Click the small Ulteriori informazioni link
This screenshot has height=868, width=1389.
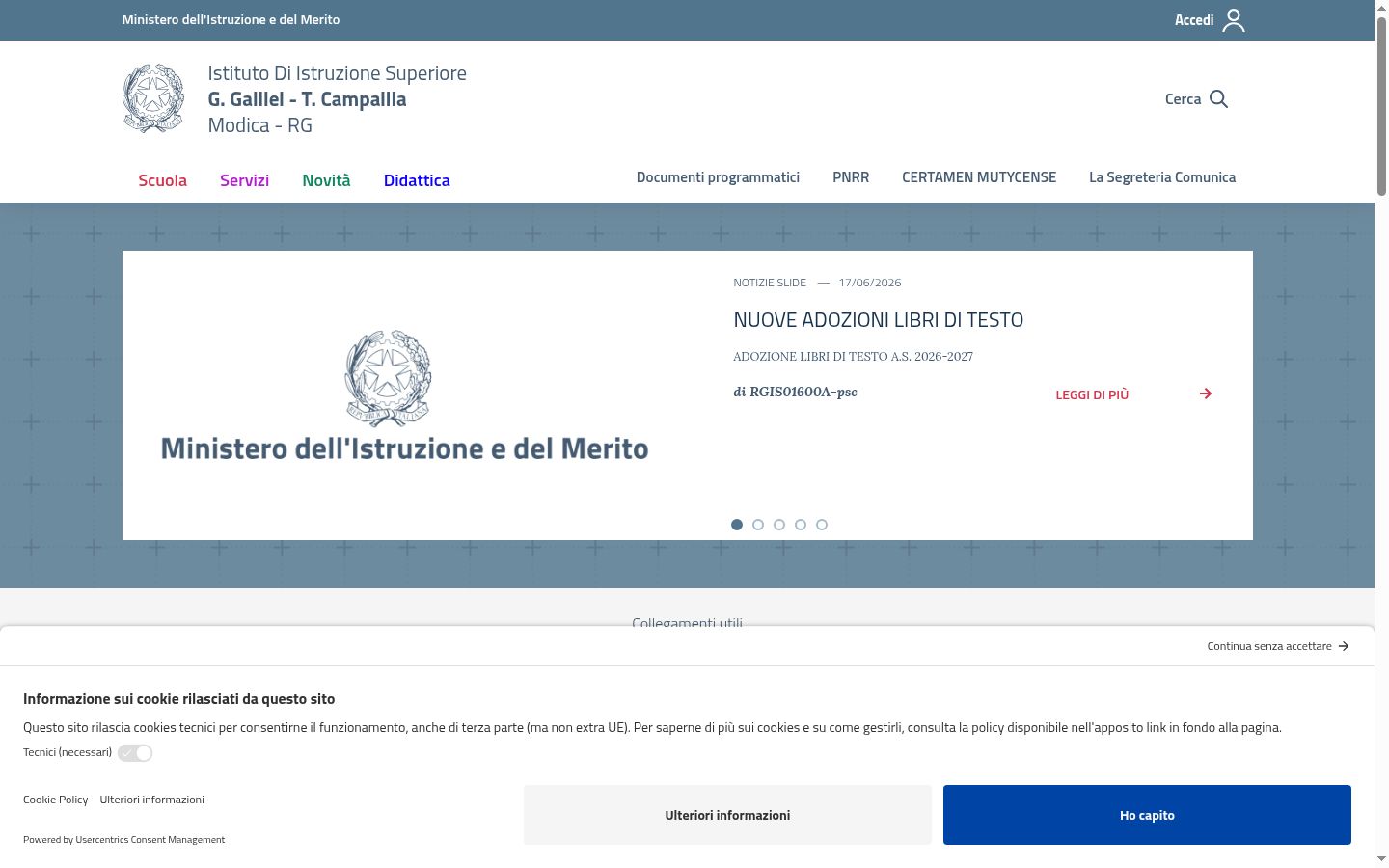point(151,800)
